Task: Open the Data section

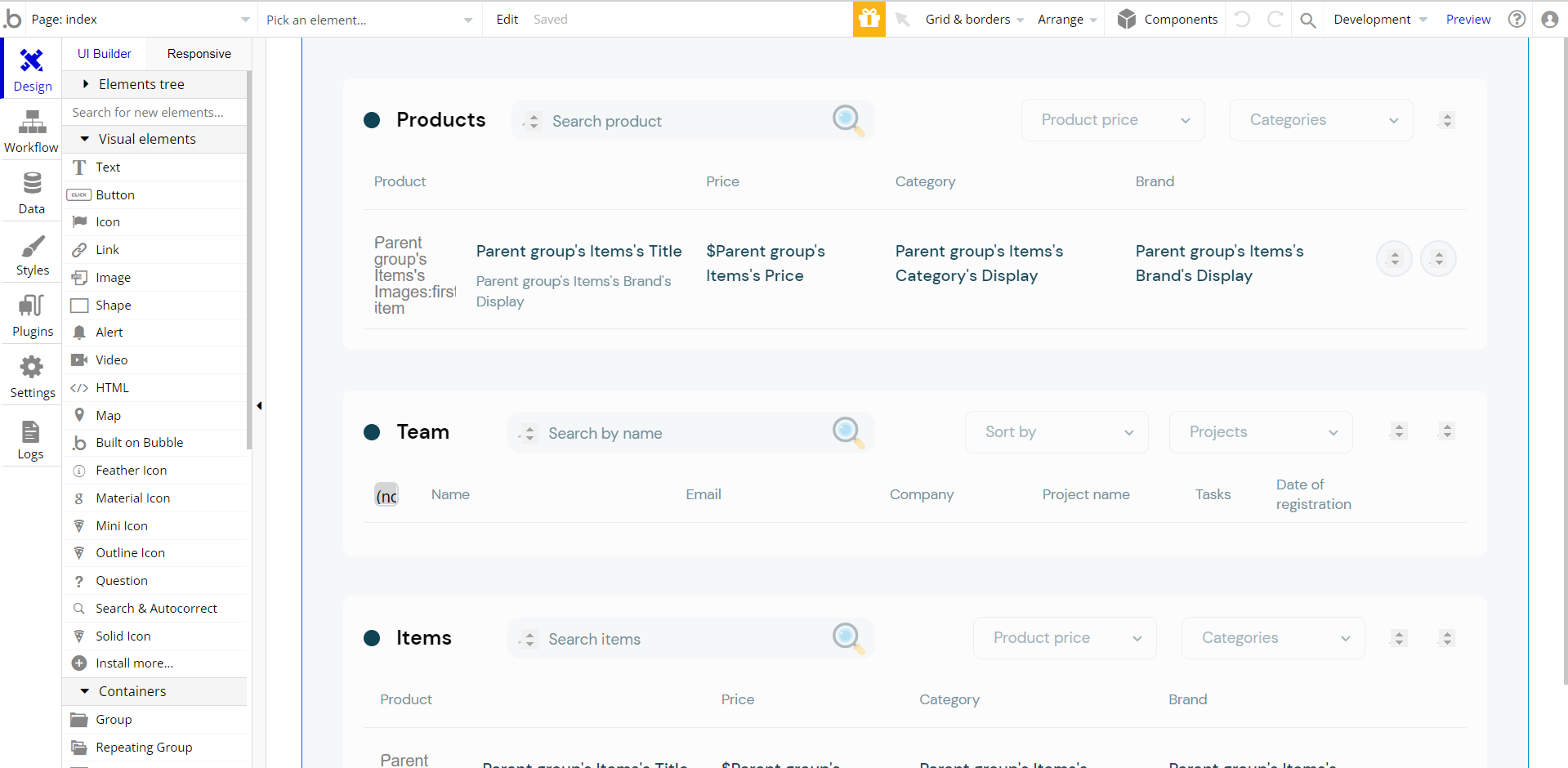Action: (32, 192)
